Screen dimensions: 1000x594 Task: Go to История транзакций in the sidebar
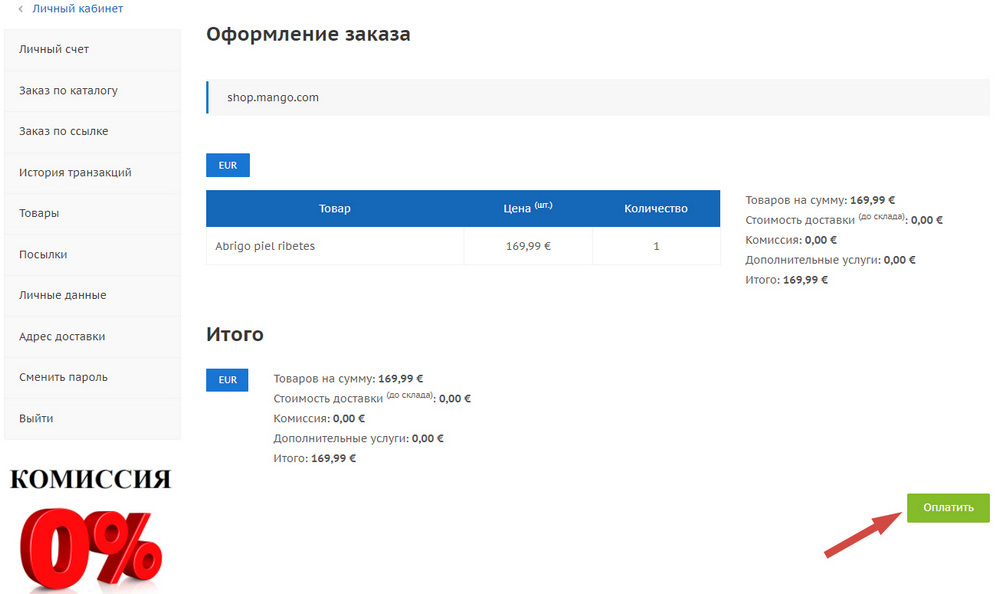(73, 172)
